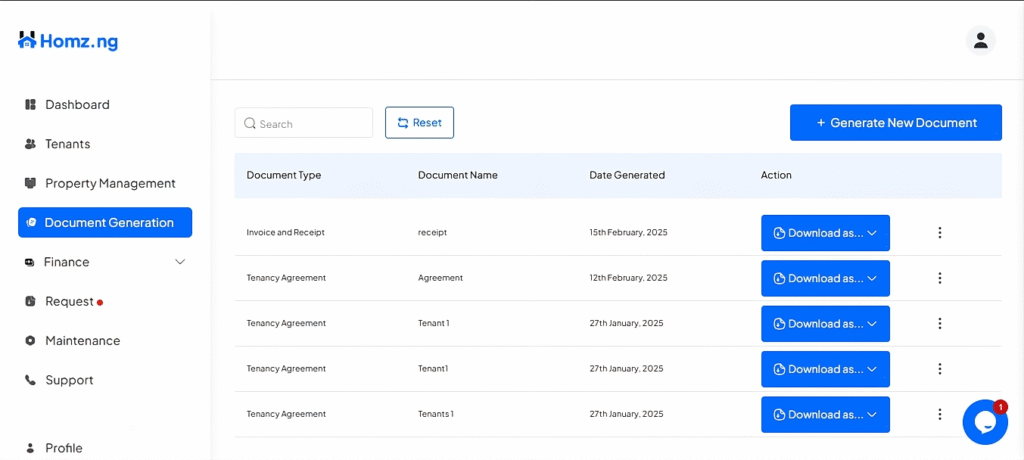
Task: Go to Dashboard menu item
Action: pos(77,105)
